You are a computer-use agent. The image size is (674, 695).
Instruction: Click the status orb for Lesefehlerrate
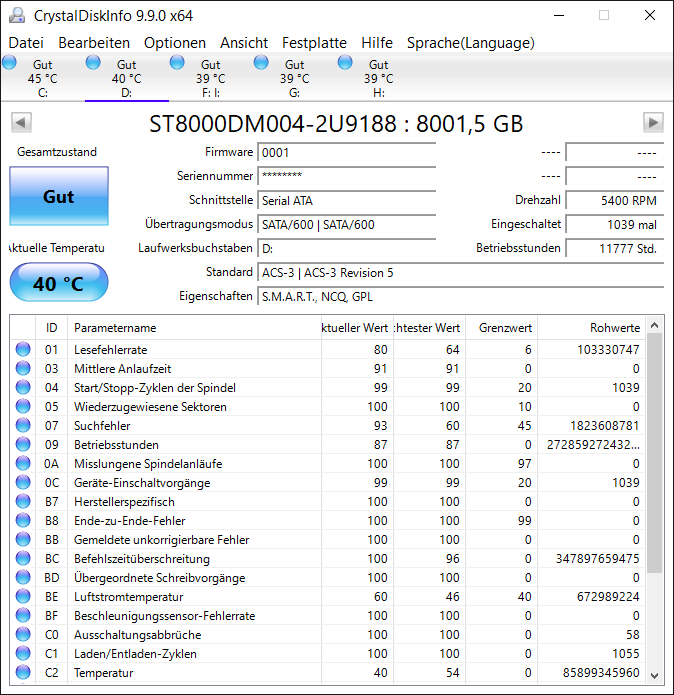coord(23,349)
